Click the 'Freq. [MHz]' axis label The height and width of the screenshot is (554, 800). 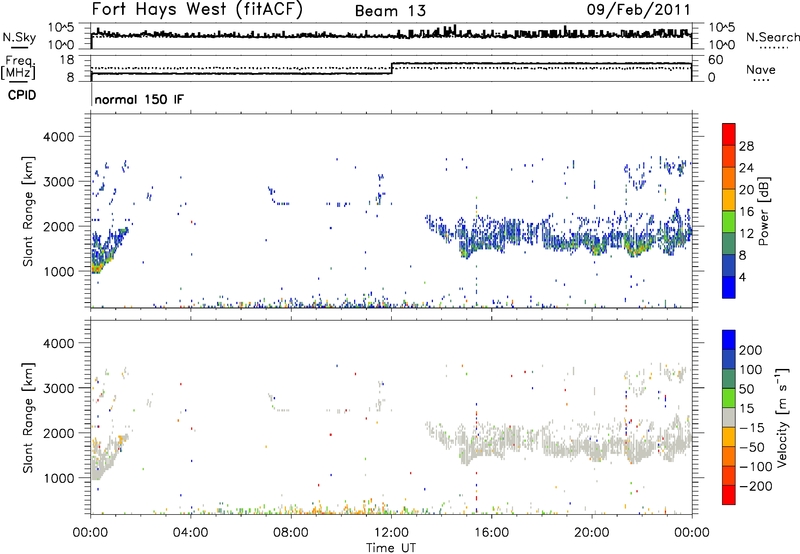pos(18,67)
